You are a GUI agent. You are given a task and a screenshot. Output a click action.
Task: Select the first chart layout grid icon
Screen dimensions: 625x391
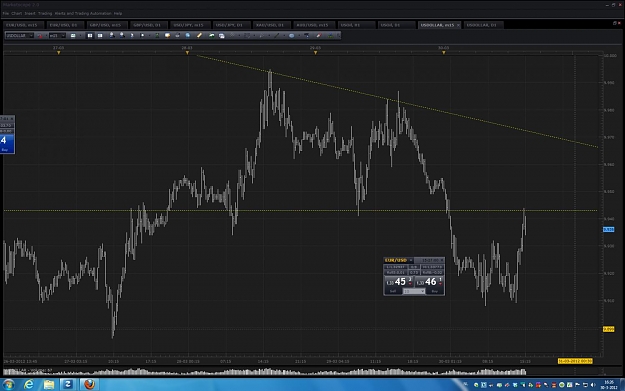(x=90, y=35)
